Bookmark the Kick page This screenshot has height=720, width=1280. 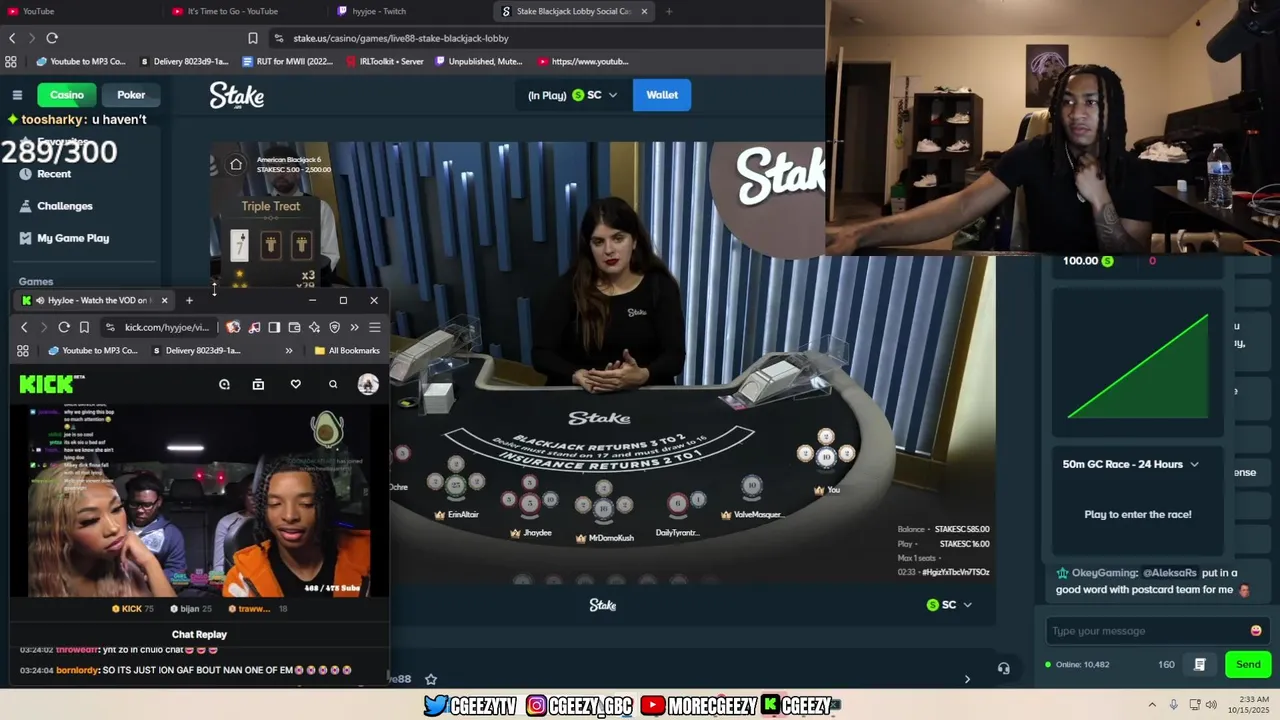(85, 327)
